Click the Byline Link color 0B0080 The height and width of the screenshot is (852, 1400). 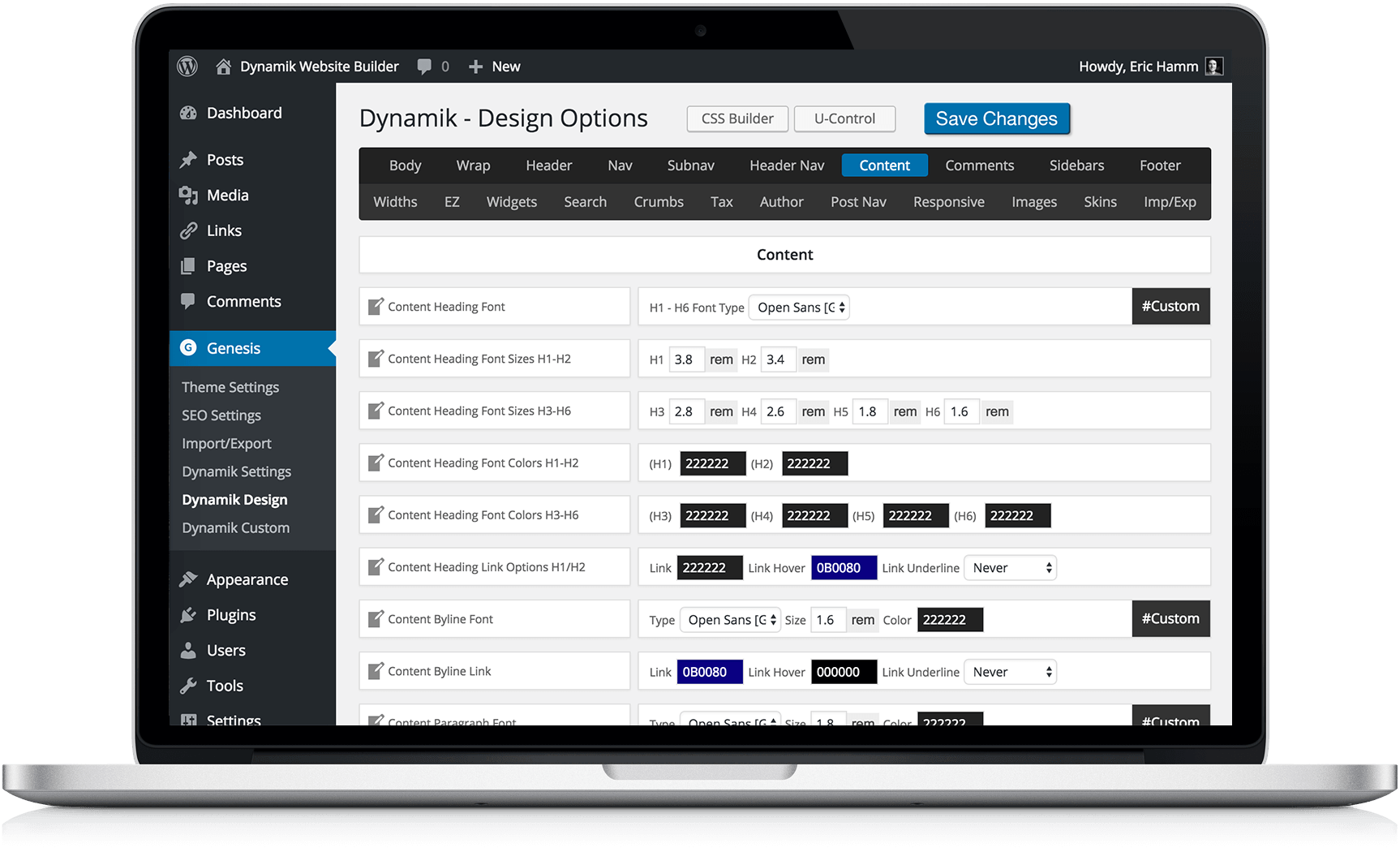[x=710, y=672]
